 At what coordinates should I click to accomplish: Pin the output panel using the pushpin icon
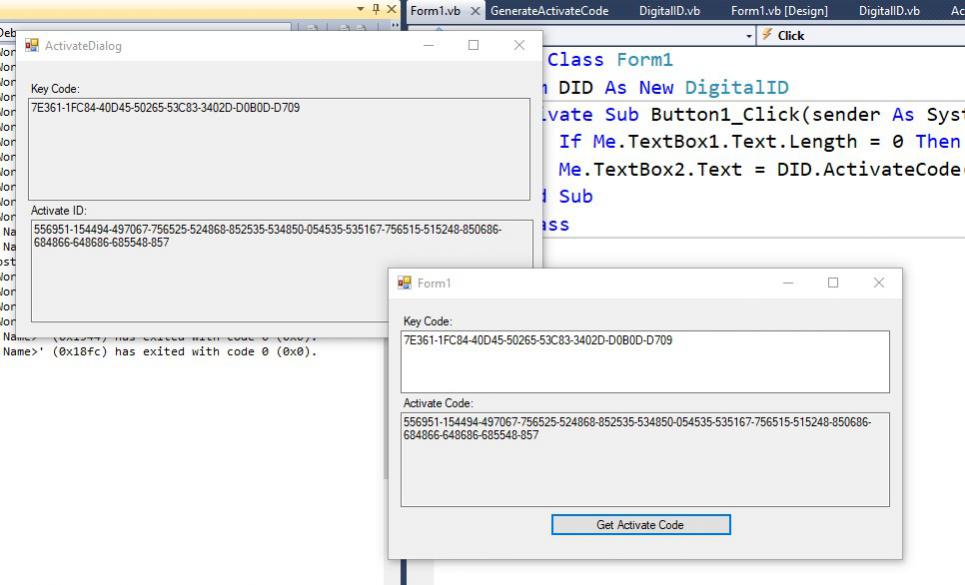coord(376,9)
